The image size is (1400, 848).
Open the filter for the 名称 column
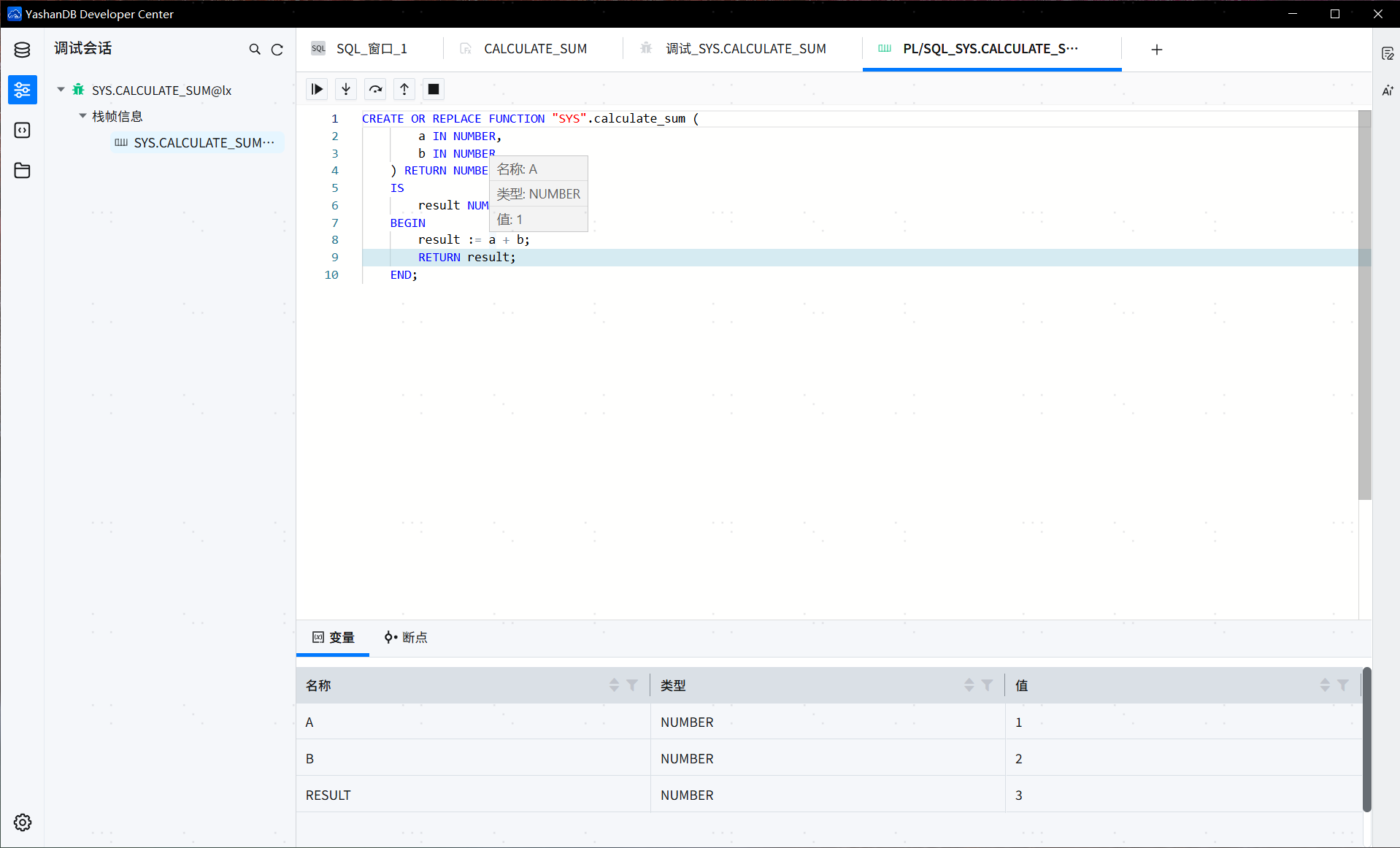(632, 685)
